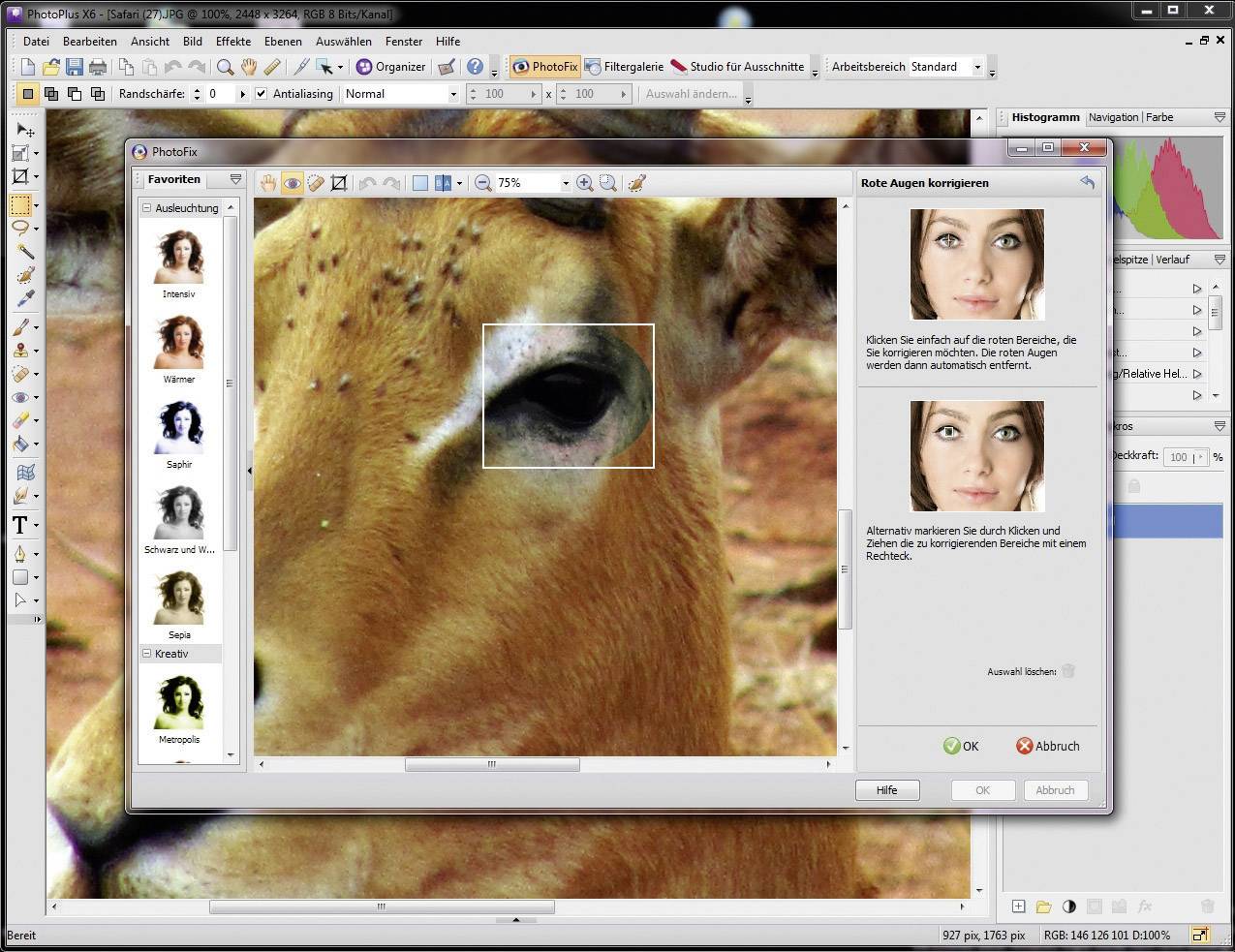Open the Effekte menu
1235x952 pixels.
coord(233,42)
